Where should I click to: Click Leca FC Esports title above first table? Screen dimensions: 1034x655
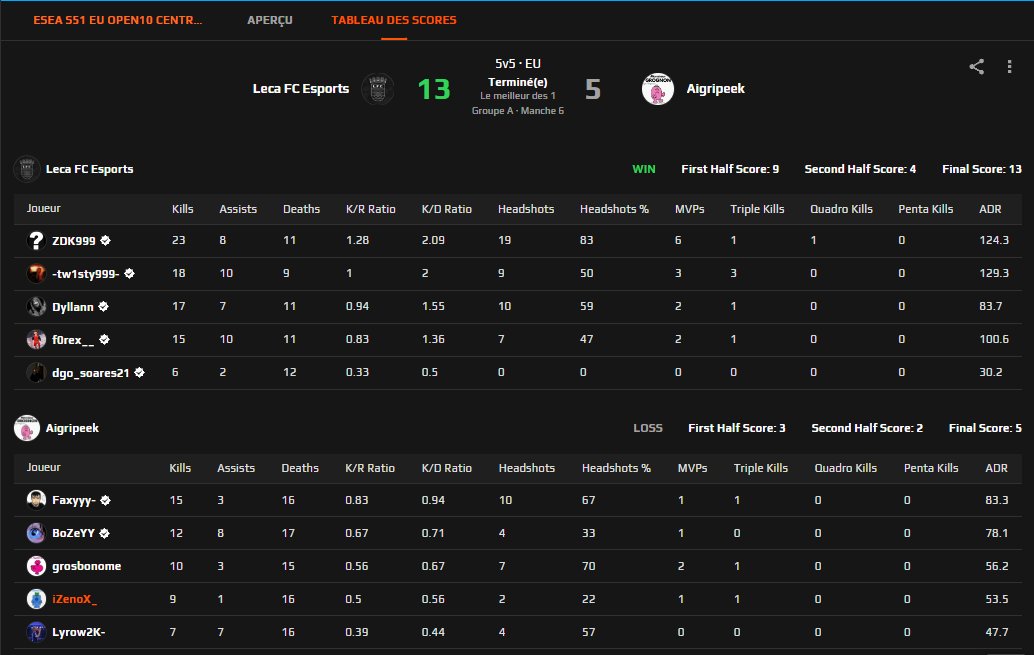point(90,169)
